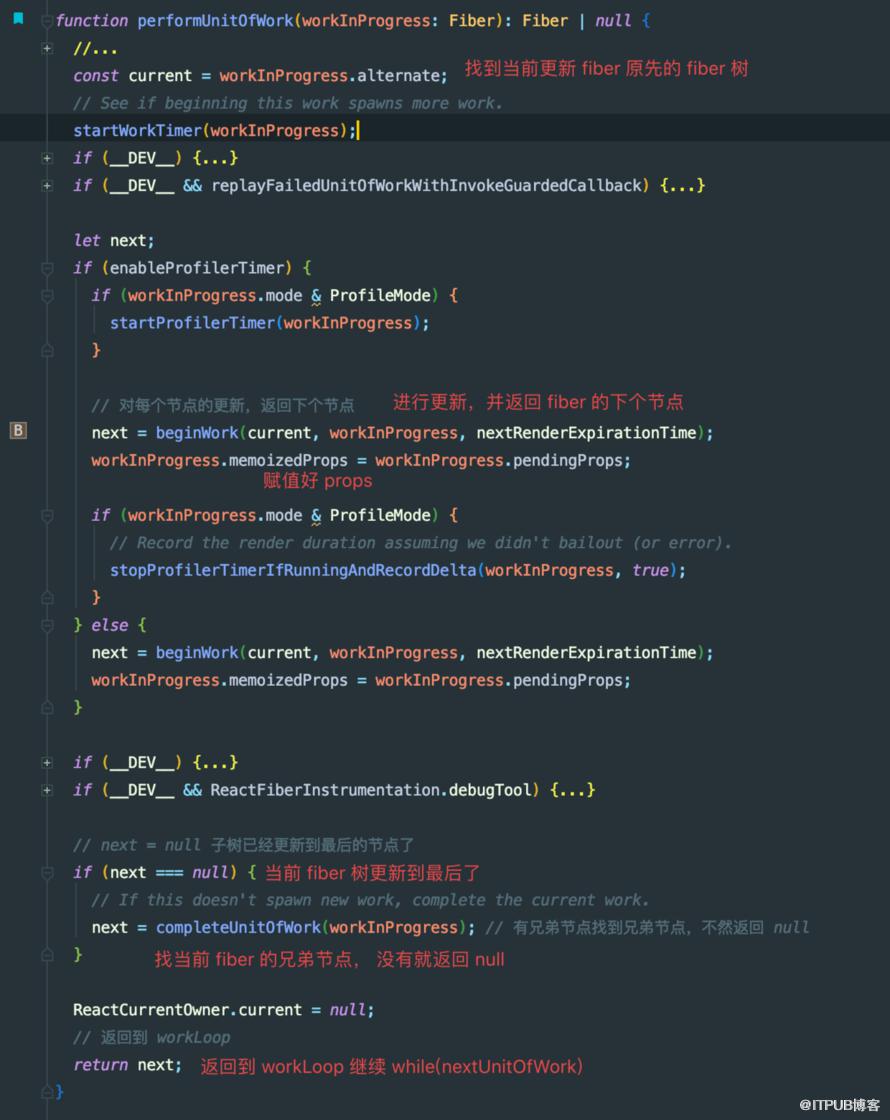The height and width of the screenshot is (1120, 890).
Task: Click the ReactCurrentOwner.current assignment line
Action: pyautogui.click(x=223, y=1010)
